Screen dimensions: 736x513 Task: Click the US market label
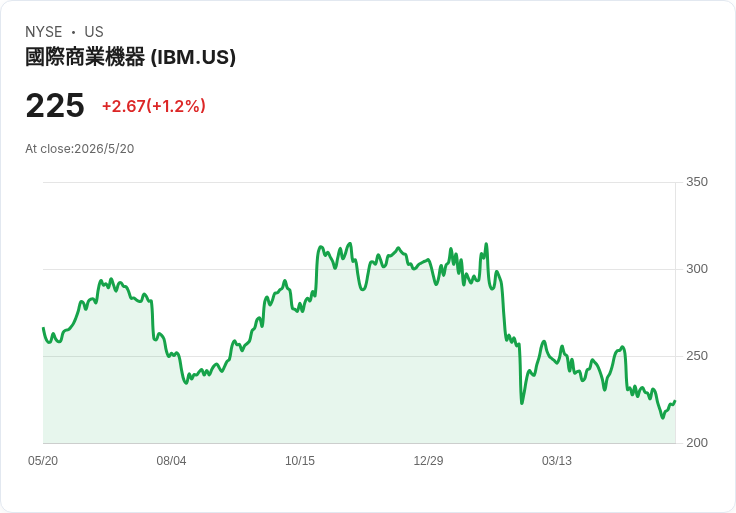94,31
